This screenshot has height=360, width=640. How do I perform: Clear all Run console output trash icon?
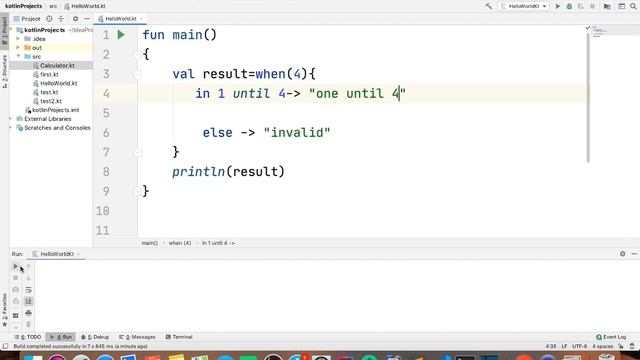(28, 324)
